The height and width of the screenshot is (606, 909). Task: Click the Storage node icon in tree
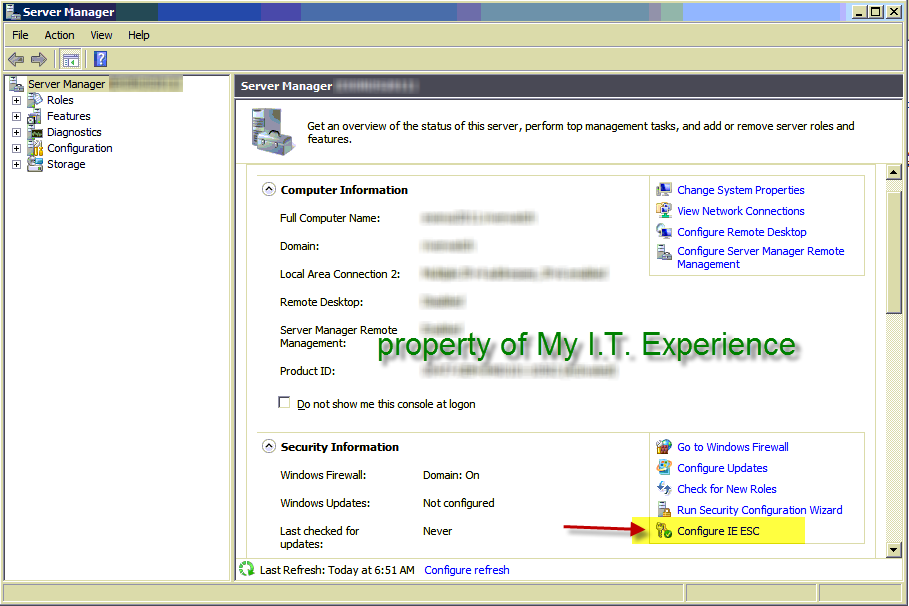pos(35,164)
